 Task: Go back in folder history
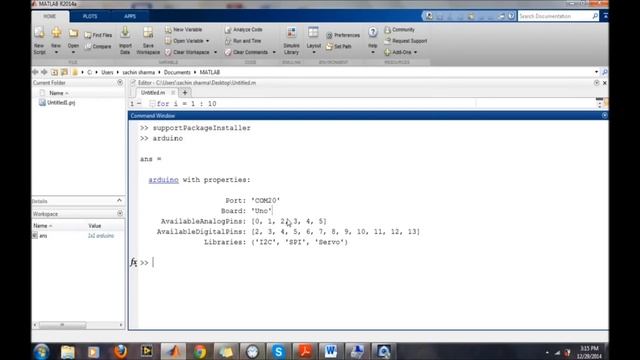(36, 72)
